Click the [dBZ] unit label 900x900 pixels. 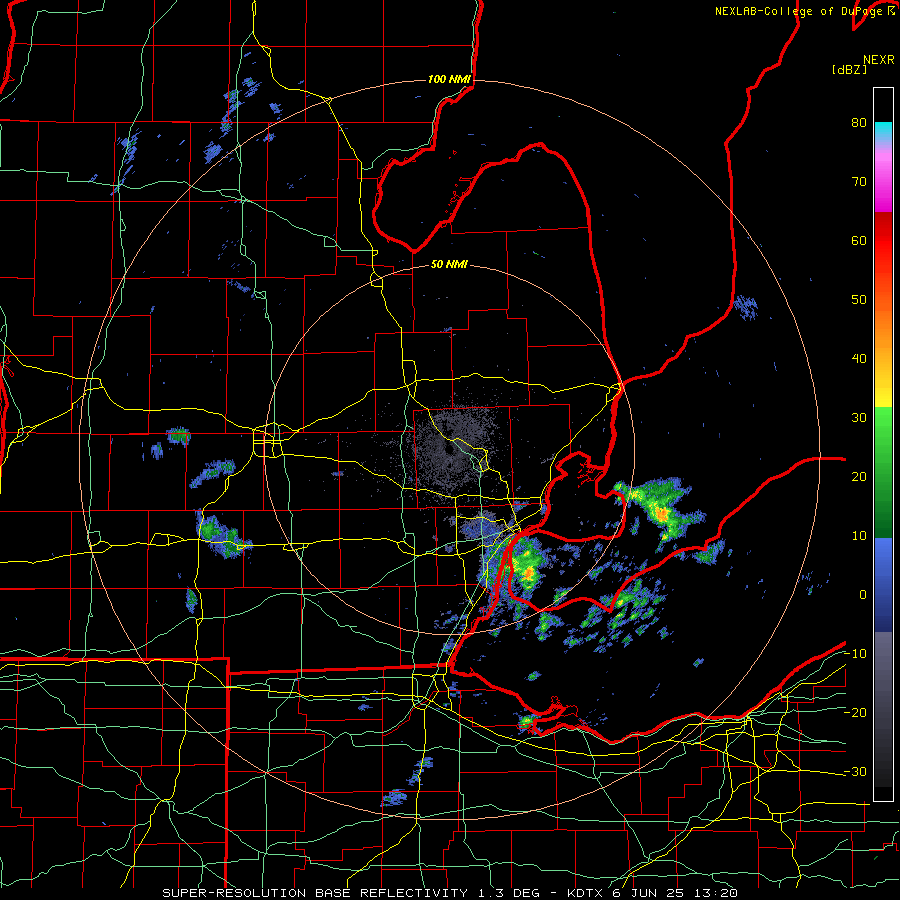[x=849, y=70]
